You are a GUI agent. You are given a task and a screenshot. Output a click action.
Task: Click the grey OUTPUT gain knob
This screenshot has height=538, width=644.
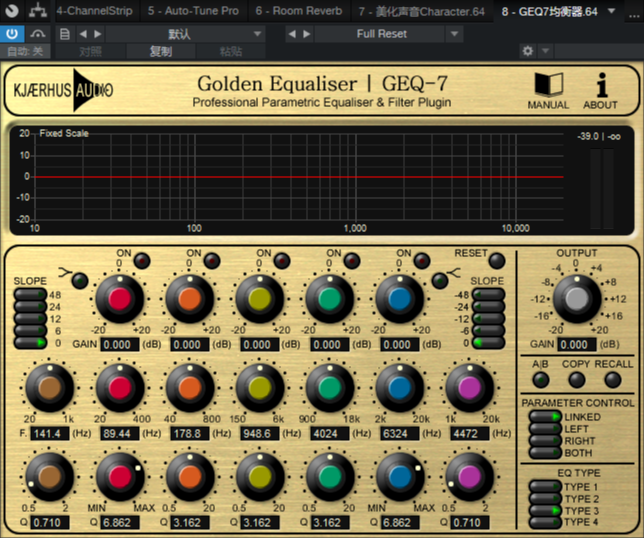[x=577, y=299]
